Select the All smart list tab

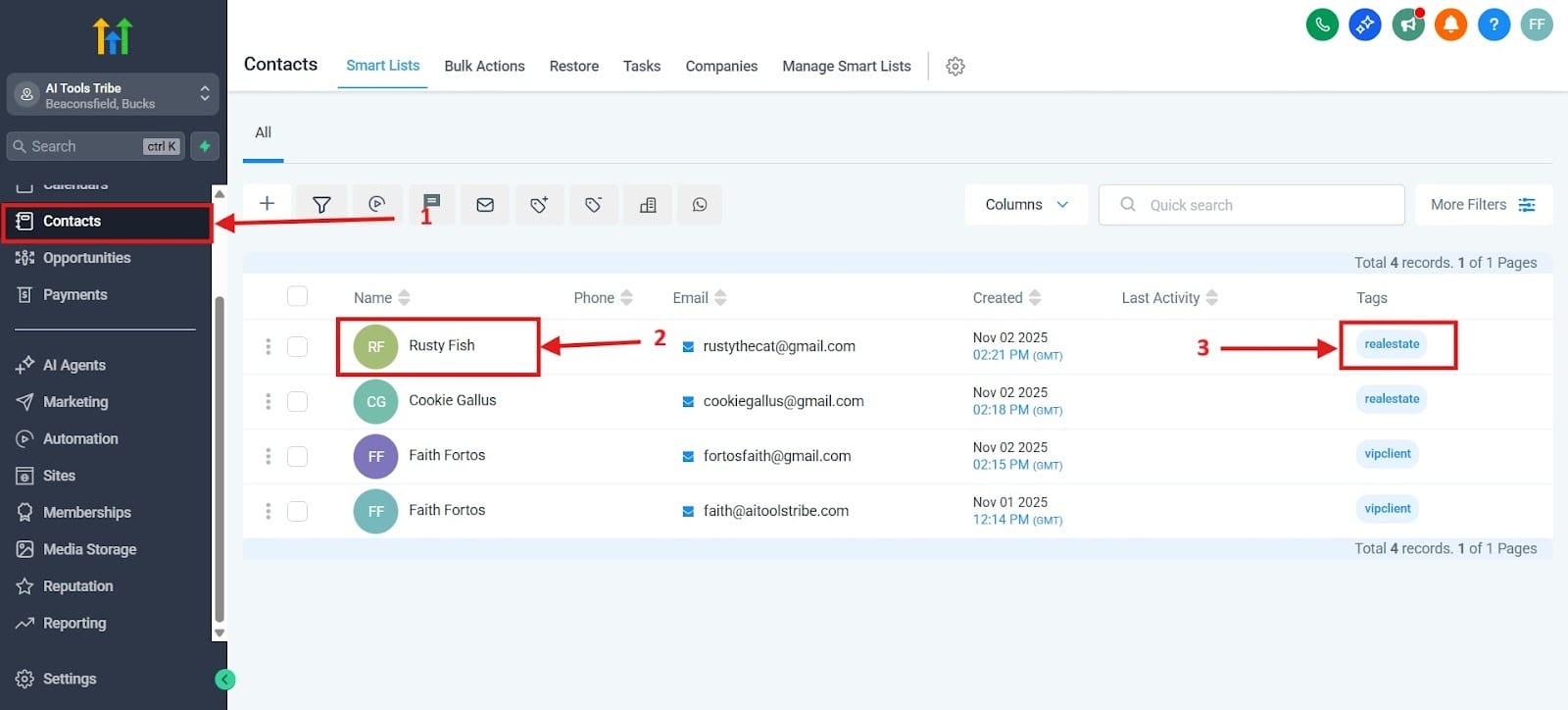(x=263, y=132)
